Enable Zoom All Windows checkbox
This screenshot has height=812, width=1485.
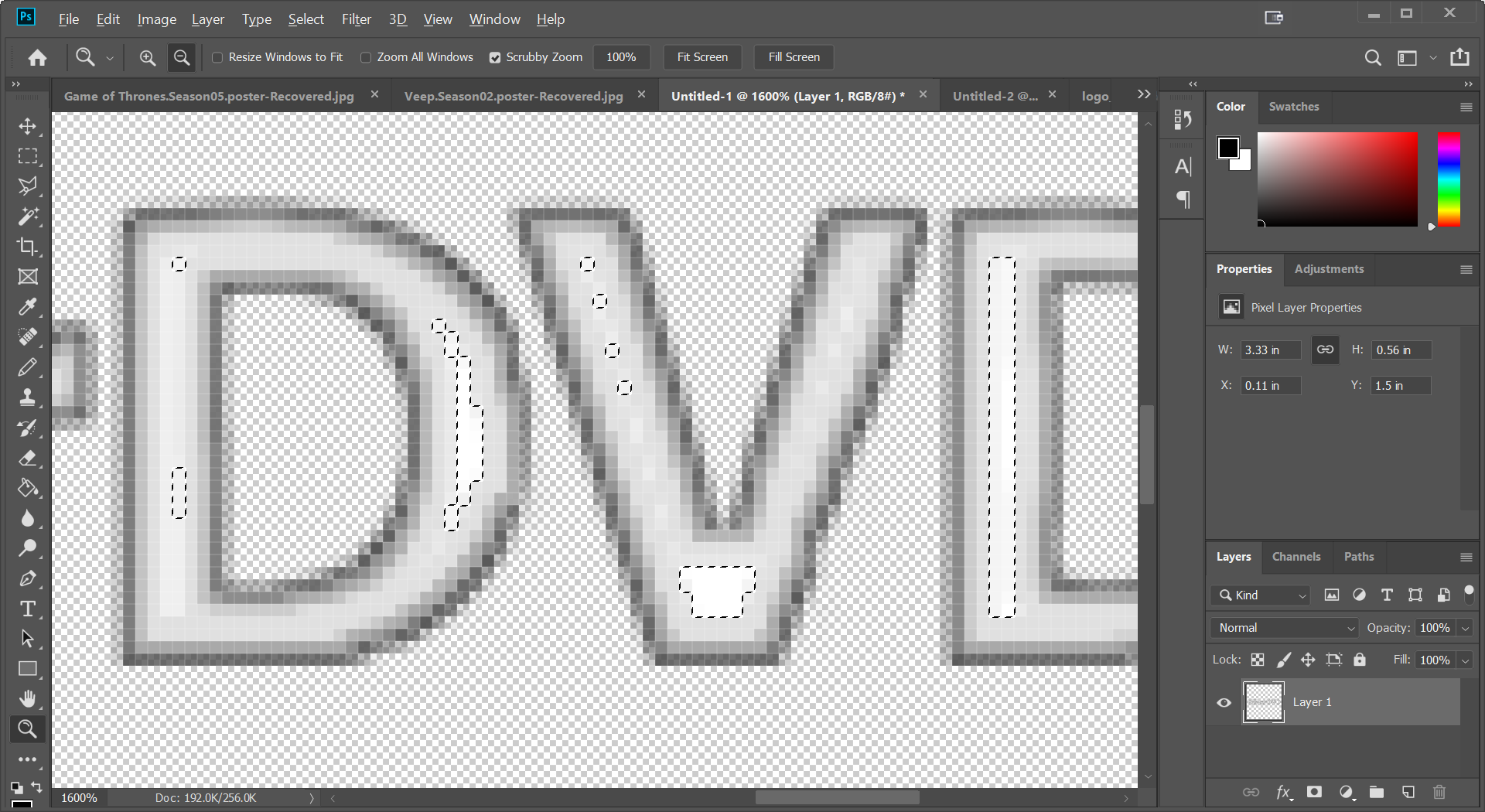[366, 57]
